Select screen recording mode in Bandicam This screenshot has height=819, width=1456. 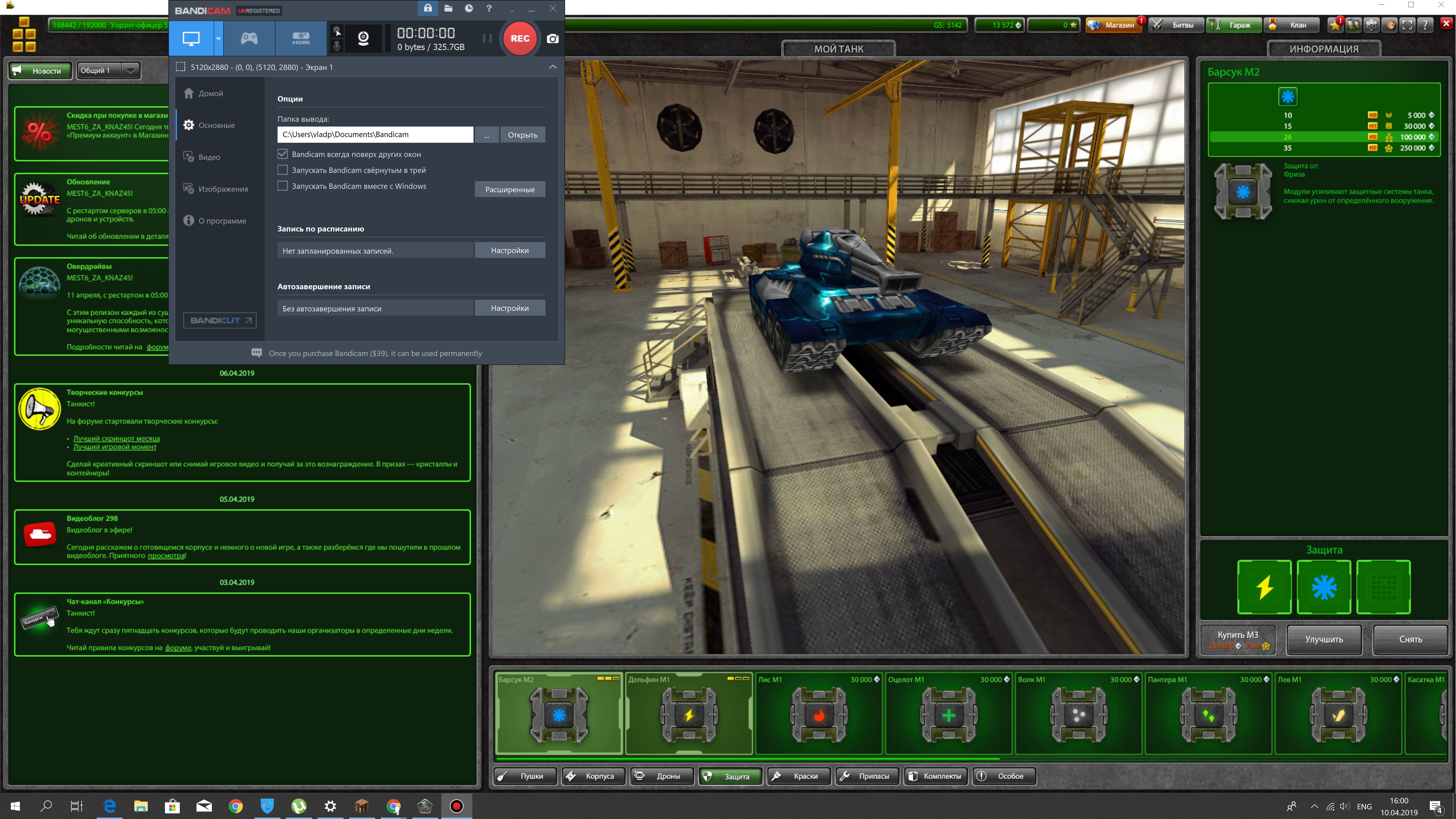pyautogui.click(x=191, y=38)
